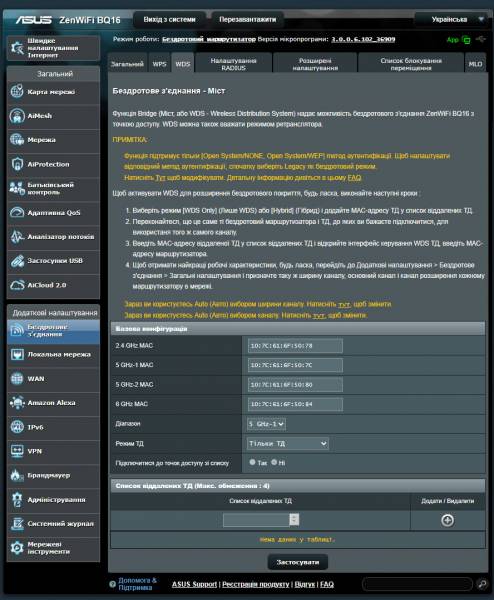494x600 pixels.
Task: Switch to Список блокування переміщення tab
Action: click(x=411, y=64)
